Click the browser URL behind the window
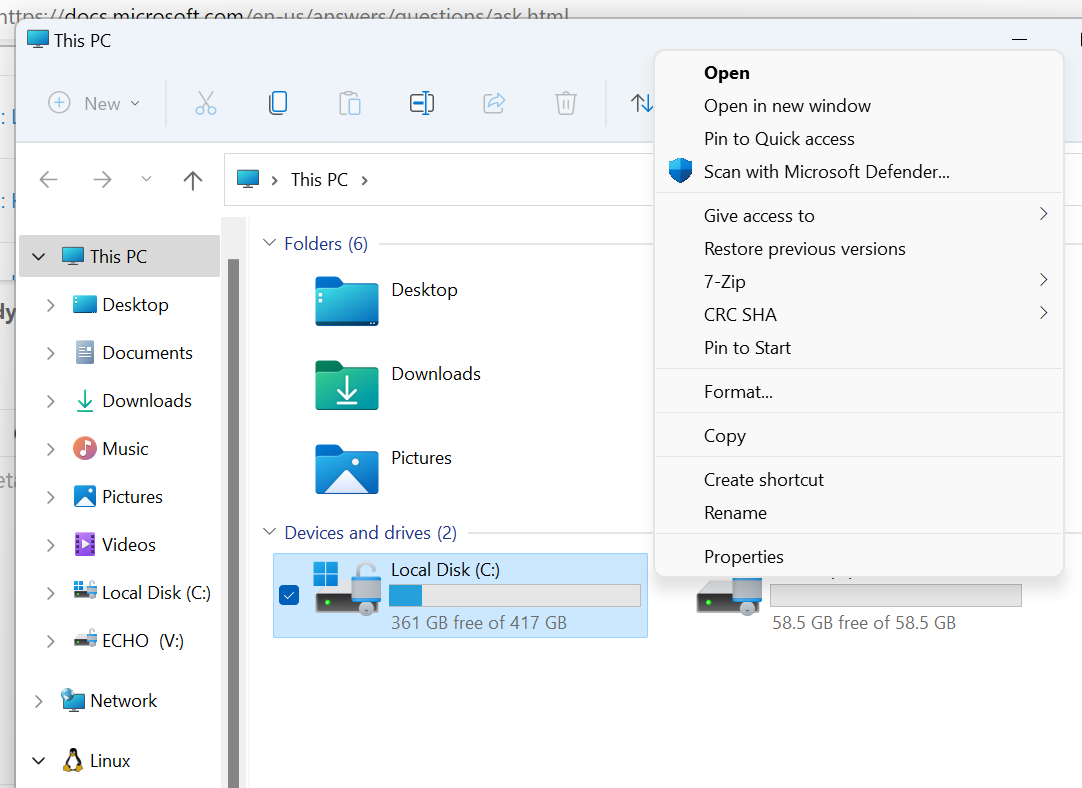Image resolution: width=1082 pixels, height=788 pixels. coord(285,14)
